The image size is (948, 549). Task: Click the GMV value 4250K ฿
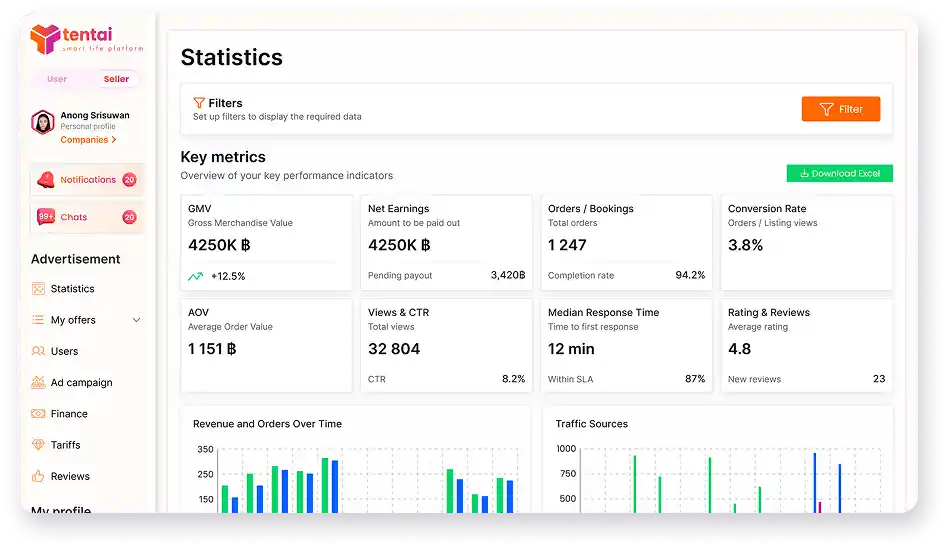coord(219,245)
